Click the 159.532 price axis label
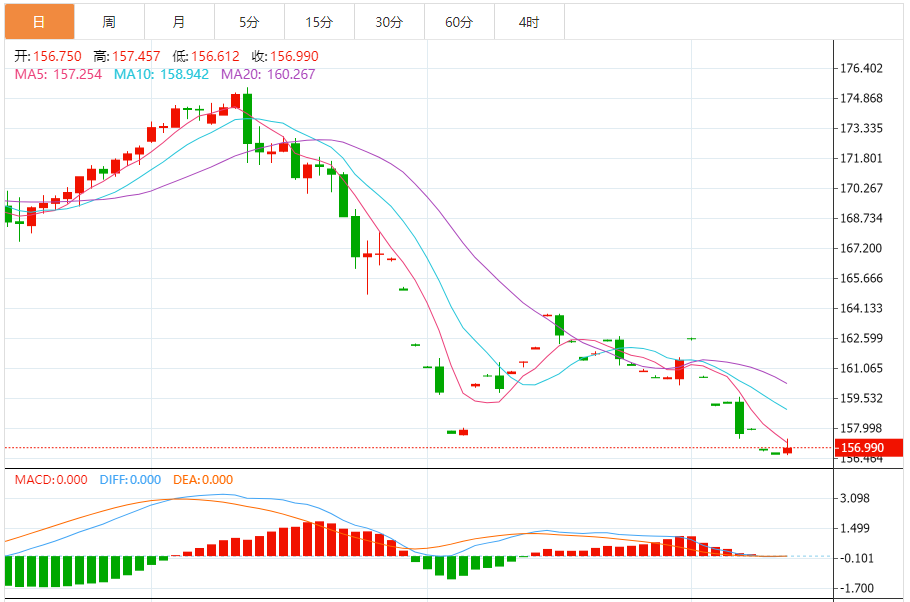The image size is (910, 602). (x=862, y=398)
